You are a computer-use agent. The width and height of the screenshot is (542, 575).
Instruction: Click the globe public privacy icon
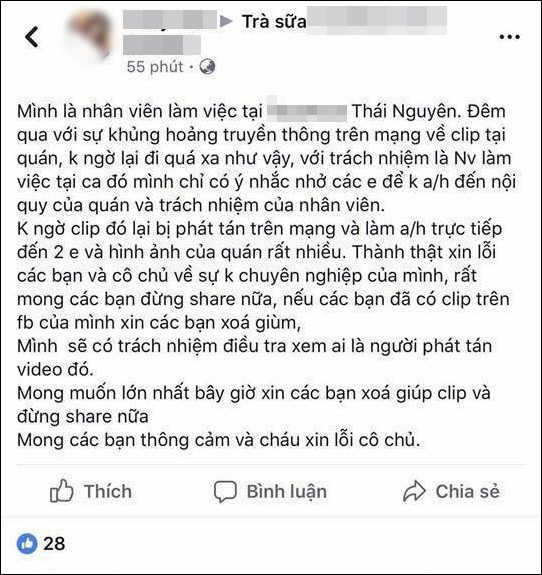click(x=207, y=67)
